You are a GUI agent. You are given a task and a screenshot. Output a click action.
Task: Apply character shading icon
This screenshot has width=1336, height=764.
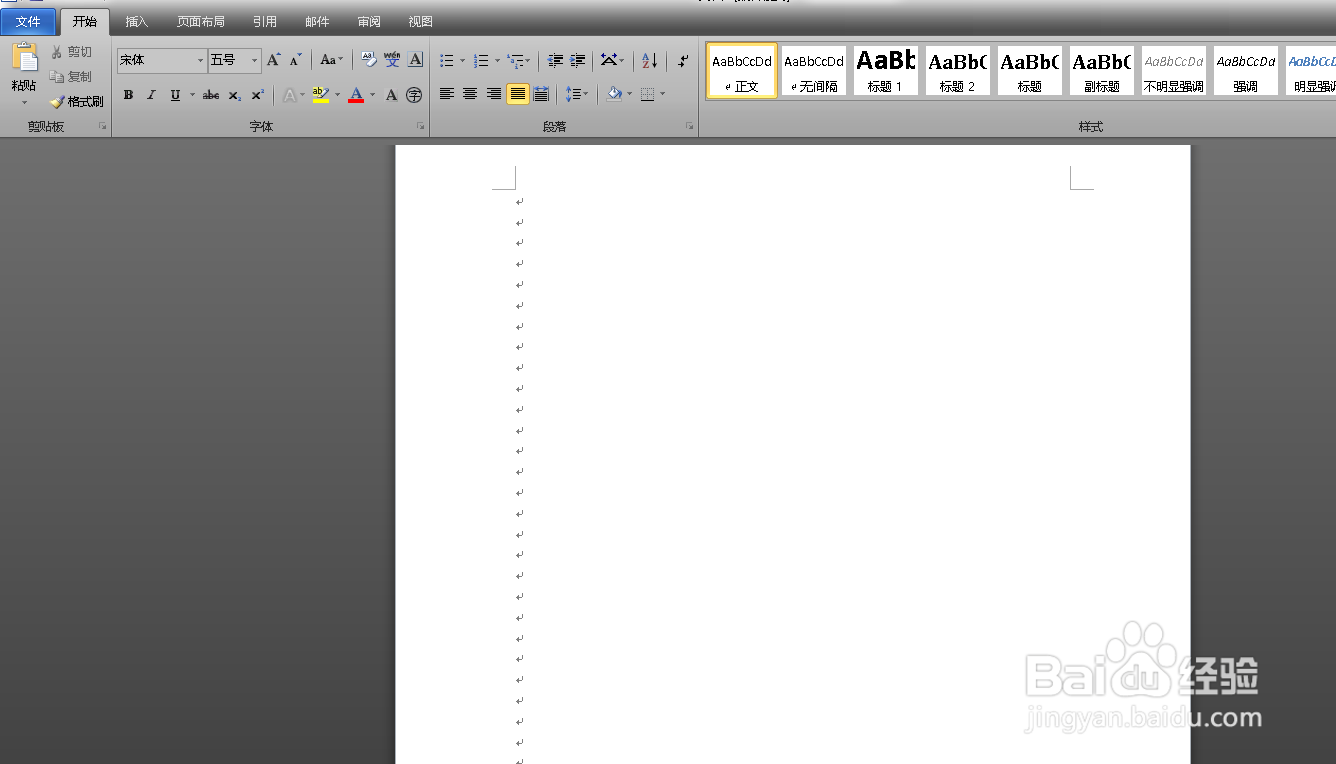(392, 95)
